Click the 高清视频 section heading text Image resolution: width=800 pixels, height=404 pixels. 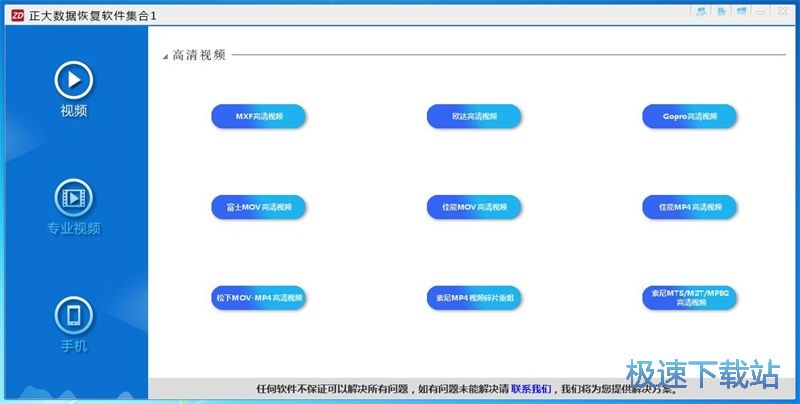pyautogui.click(x=199, y=55)
